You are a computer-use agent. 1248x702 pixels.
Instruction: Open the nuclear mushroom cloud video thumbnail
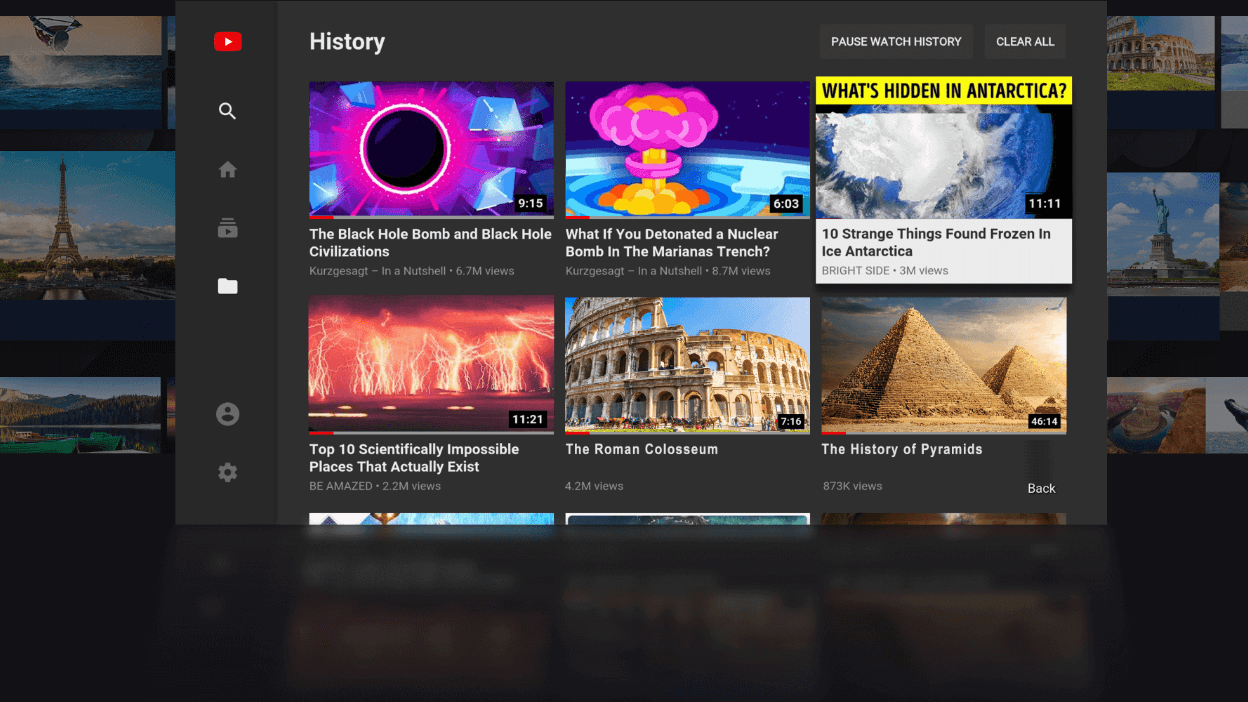pos(687,149)
